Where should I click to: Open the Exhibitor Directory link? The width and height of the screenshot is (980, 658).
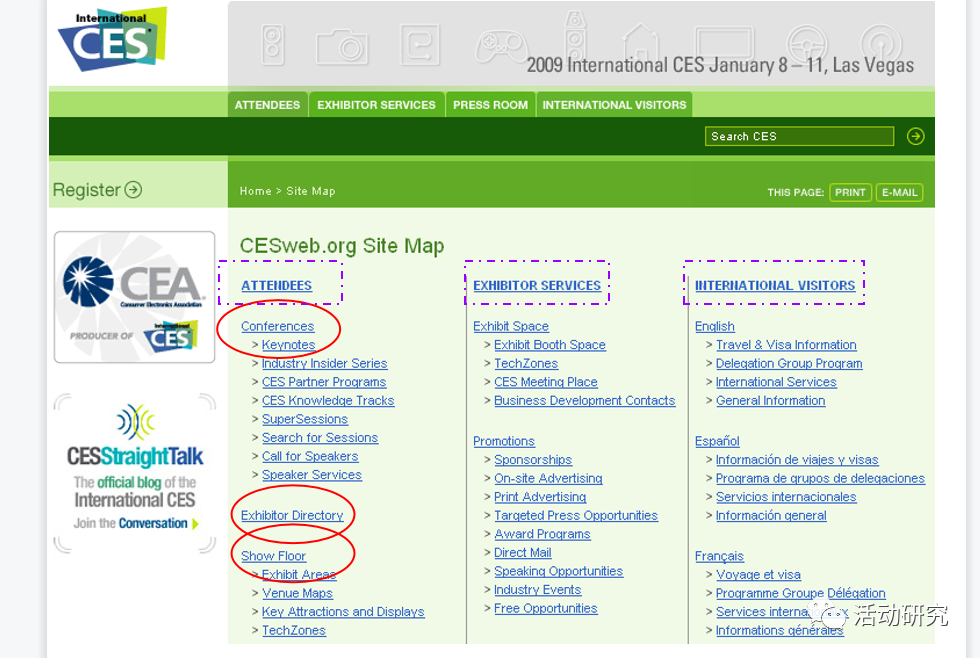[x=292, y=516]
